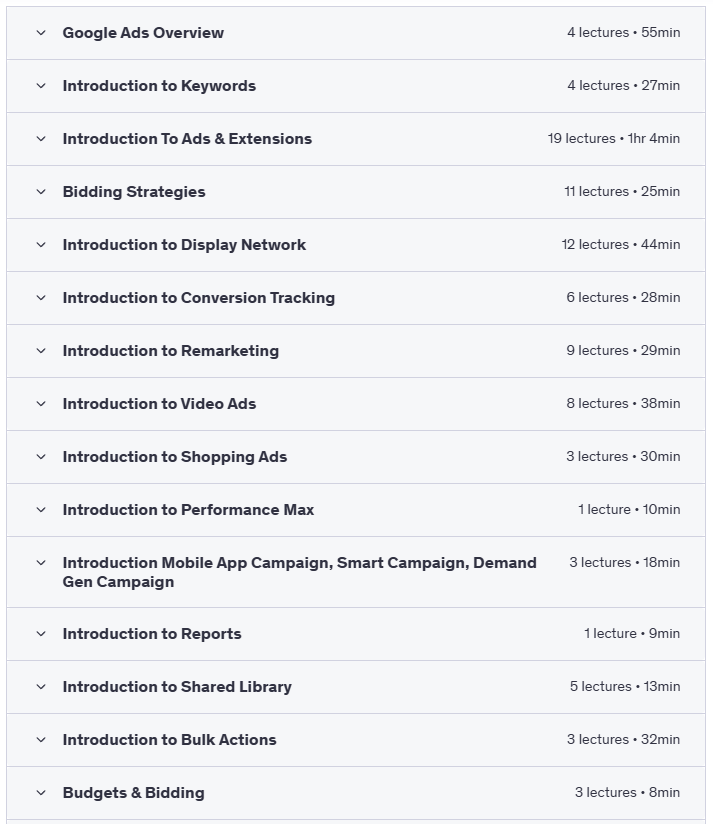Click the Introduction to Shared Library title
The height and width of the screenshot is (824, 713).
pos(177,687)
